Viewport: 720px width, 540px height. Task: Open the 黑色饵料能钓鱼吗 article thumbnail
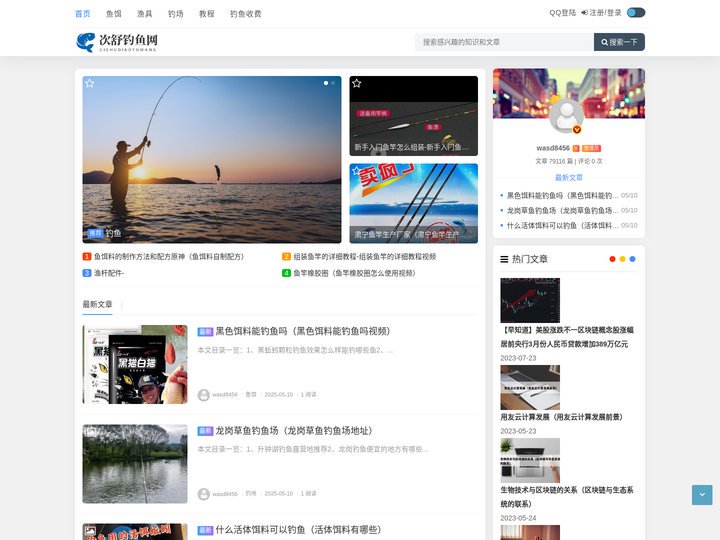pyautogui.click(x=135, y=364)
